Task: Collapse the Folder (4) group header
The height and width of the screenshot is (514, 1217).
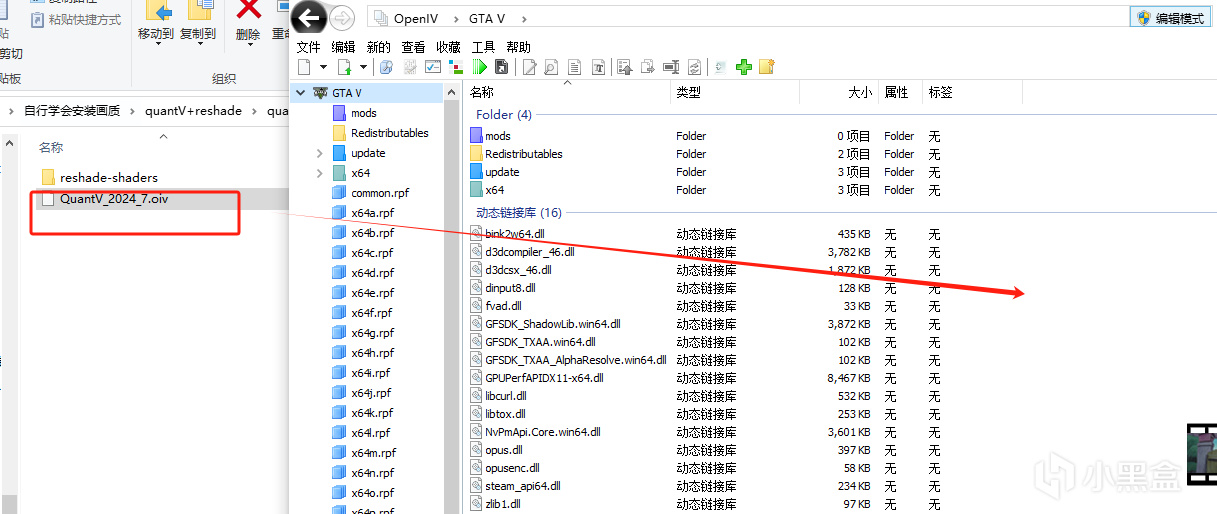Action: coord(504,115)
